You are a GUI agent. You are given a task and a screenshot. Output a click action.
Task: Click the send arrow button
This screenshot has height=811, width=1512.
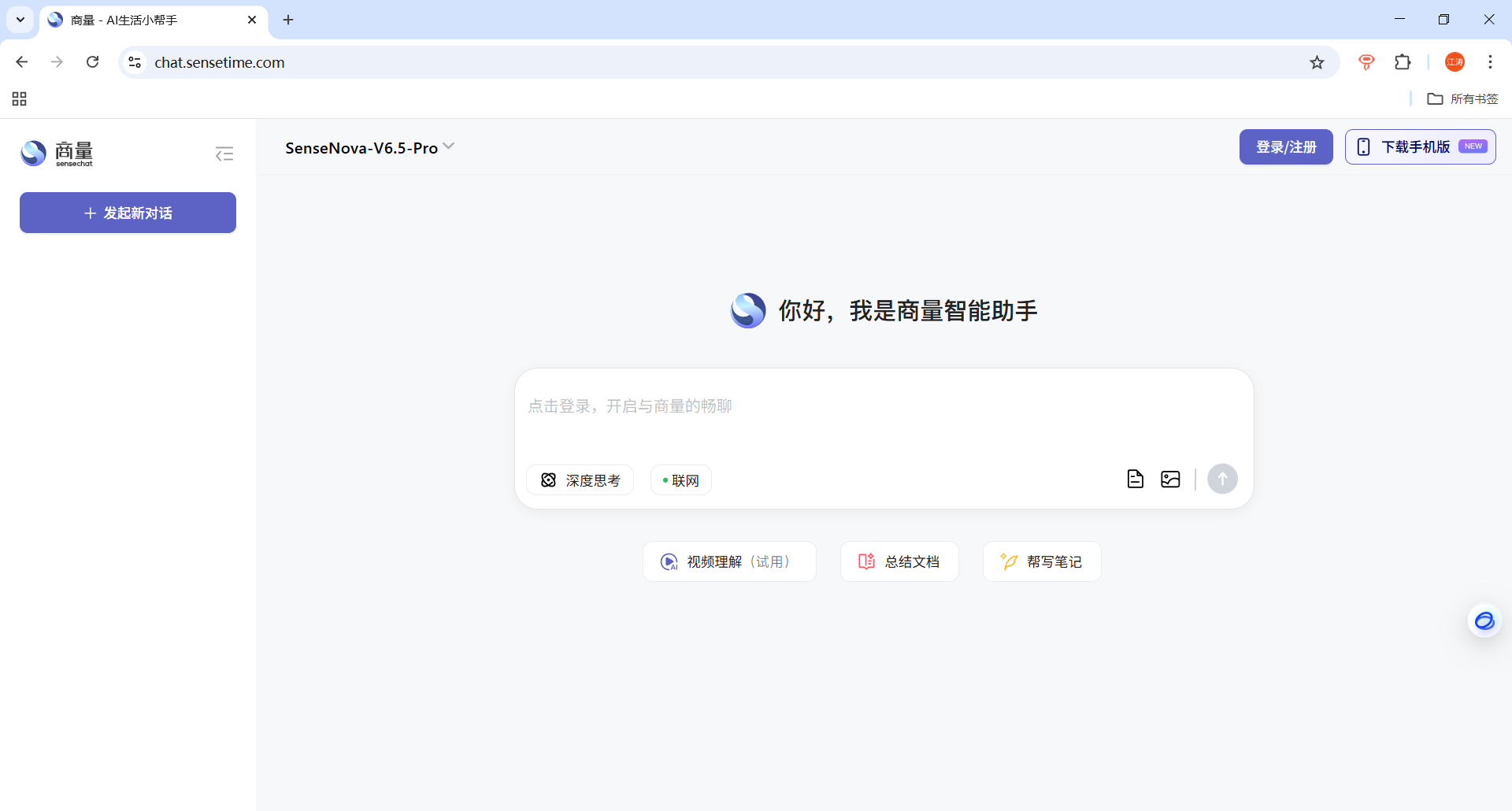[1222, 479]
